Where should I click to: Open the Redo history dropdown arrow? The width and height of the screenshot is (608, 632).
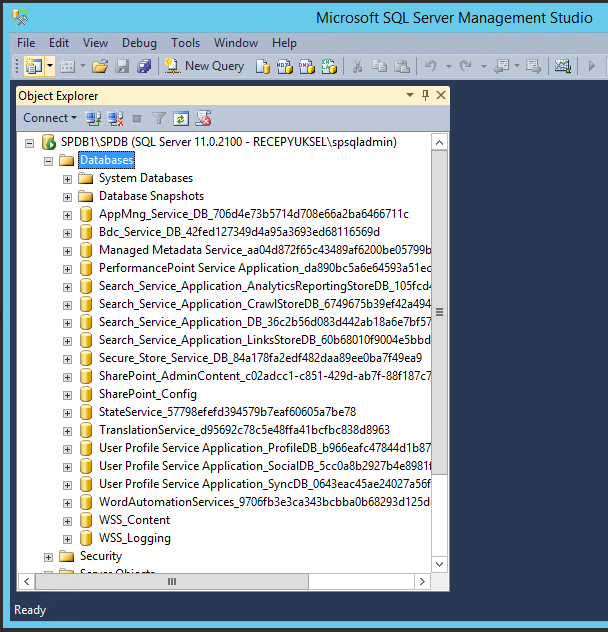point(483,66)
